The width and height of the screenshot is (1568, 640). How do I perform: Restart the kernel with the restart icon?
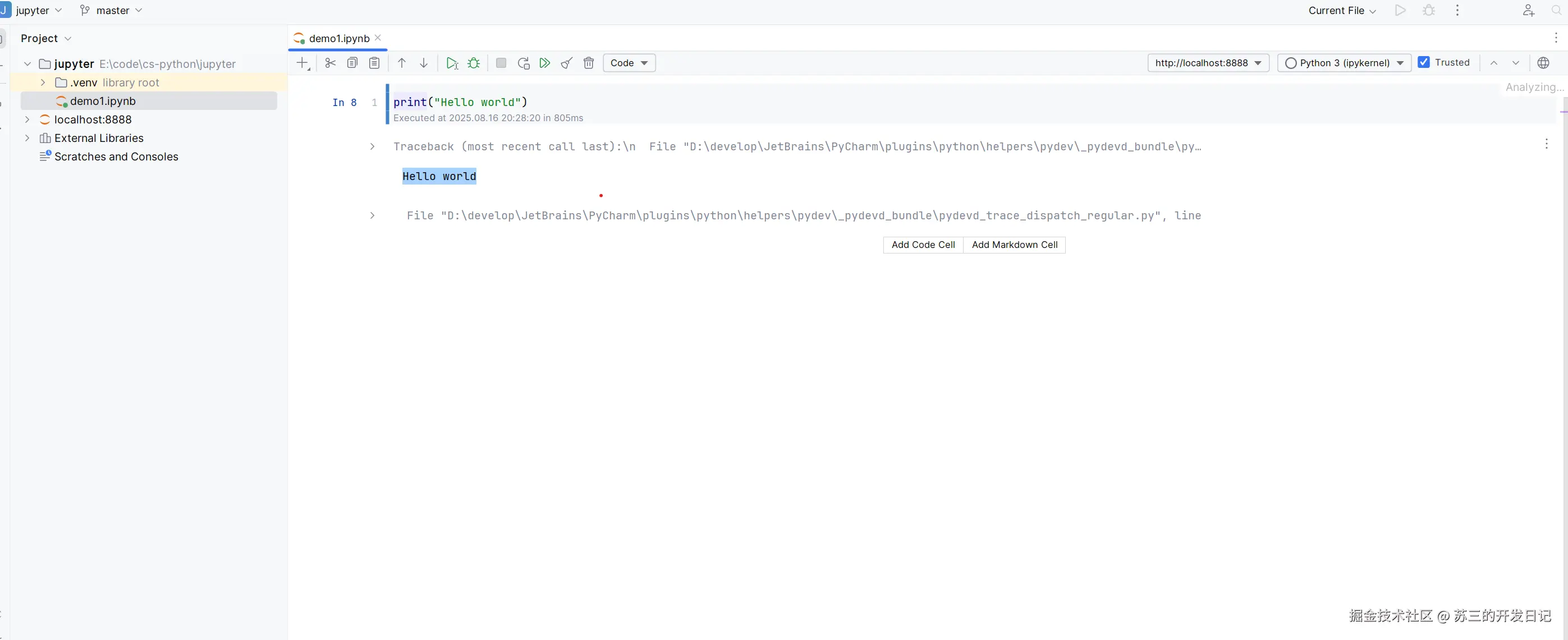pyautogui.click(x=523, y=63)
